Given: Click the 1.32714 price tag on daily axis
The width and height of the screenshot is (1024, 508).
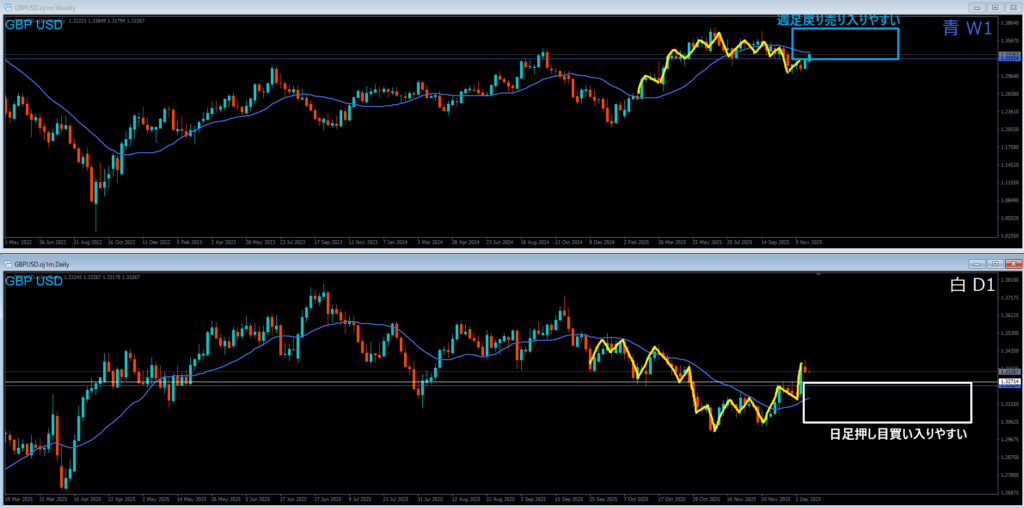Looking at the screenshot, I should (x=1009, y=383).
